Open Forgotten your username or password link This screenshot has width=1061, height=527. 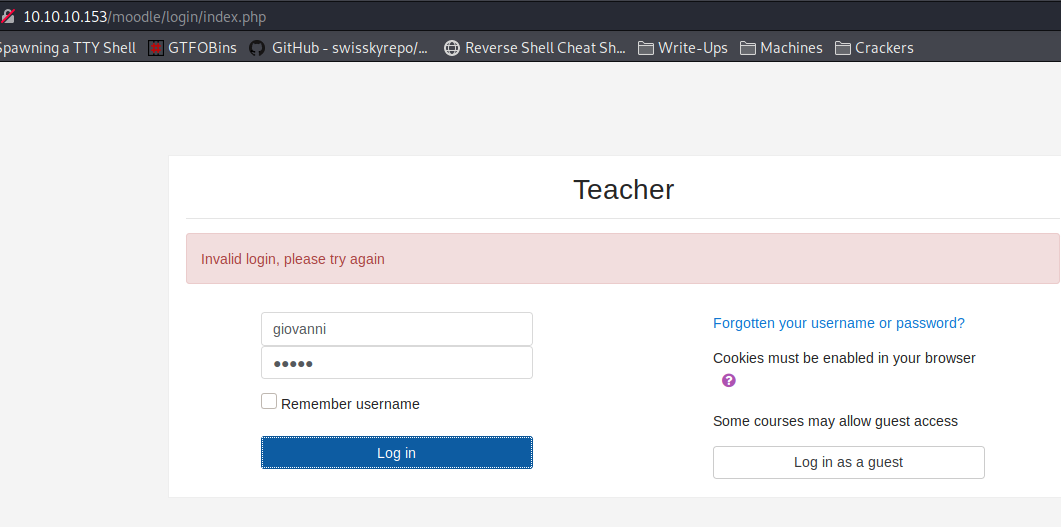pos(839,323)
